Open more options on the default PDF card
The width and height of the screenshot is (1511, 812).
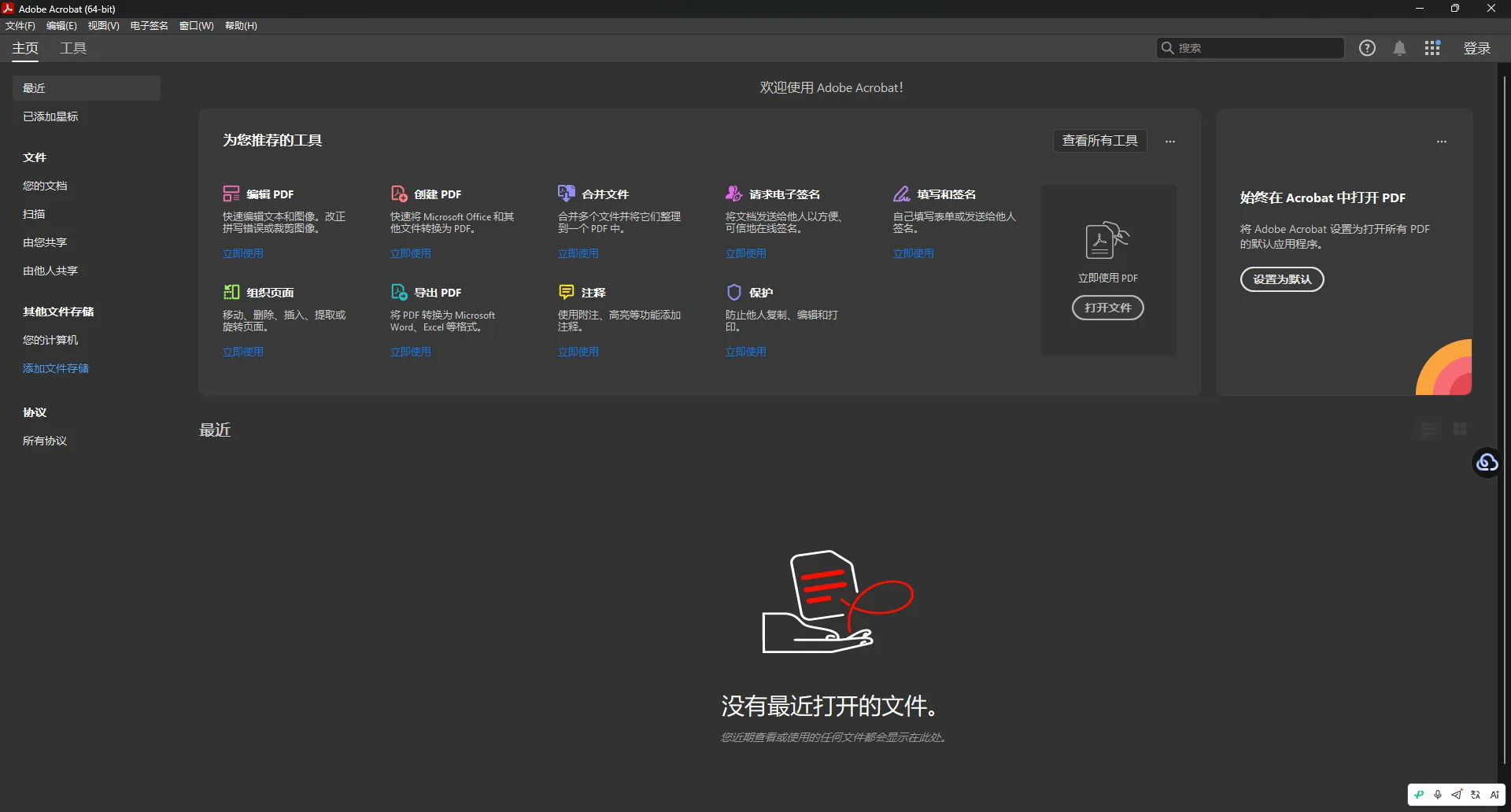coord(1442,142)
